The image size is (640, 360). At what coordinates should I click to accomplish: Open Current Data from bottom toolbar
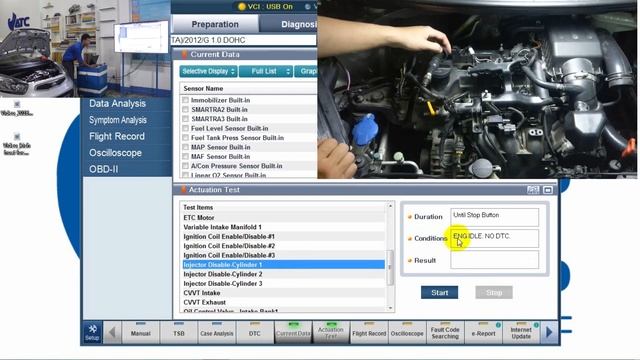[x=293, y=332]
